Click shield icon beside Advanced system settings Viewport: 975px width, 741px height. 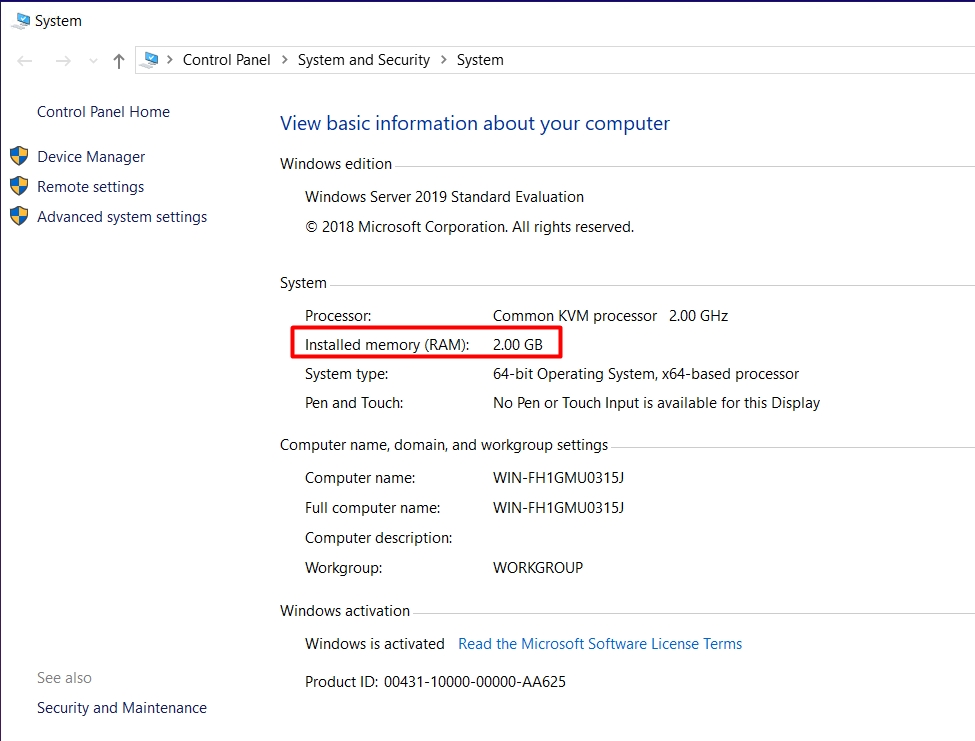coord(19,216)
